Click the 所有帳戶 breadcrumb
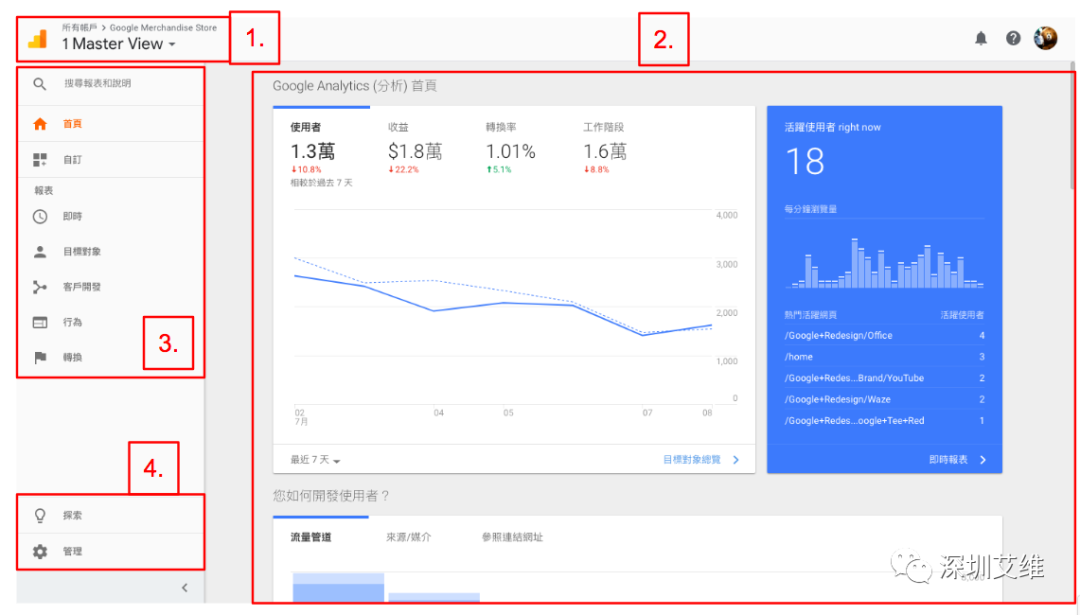The image size is (1080, 615). coord(79,28)
